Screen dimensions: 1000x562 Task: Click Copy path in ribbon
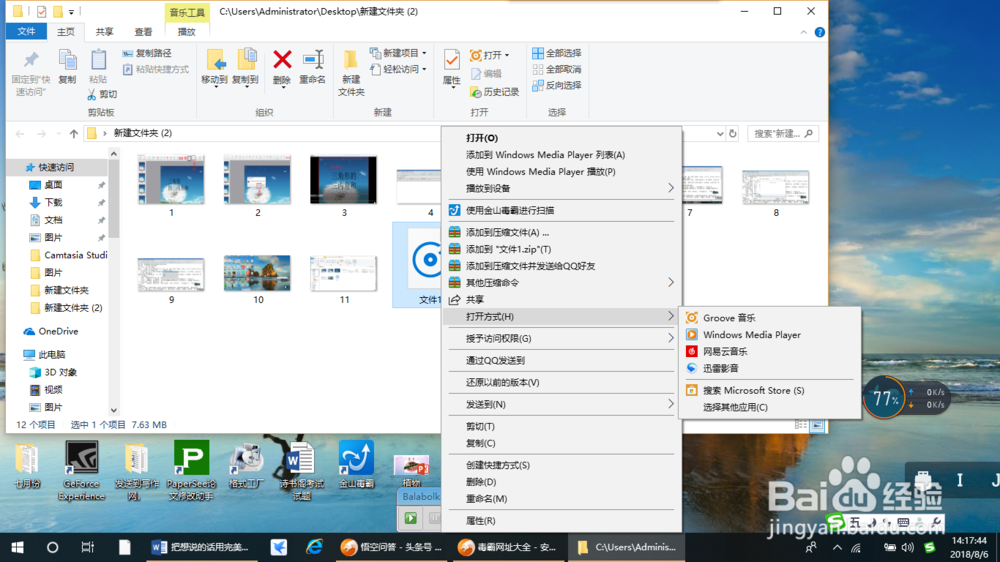coord(147,53)
